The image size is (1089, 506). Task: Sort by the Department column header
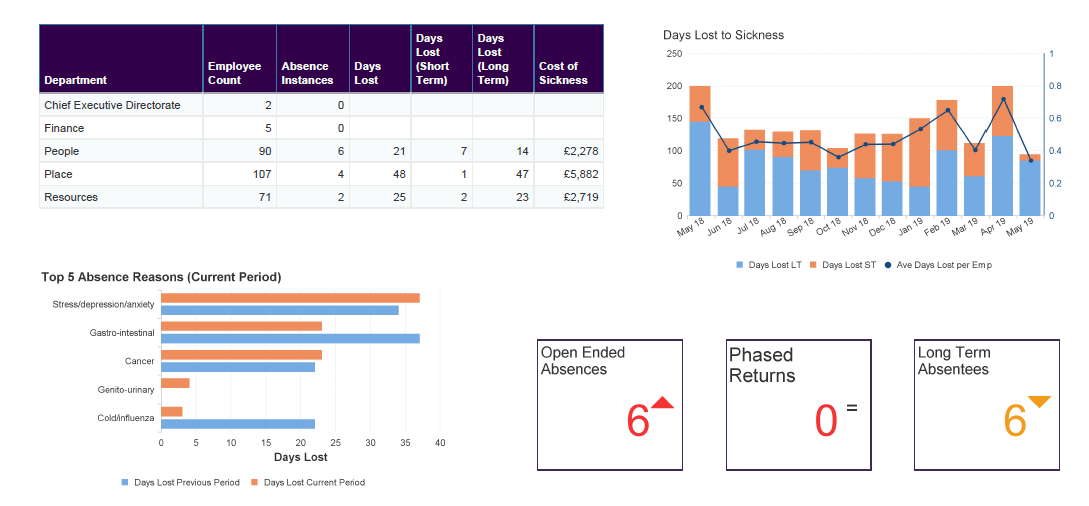76,80
